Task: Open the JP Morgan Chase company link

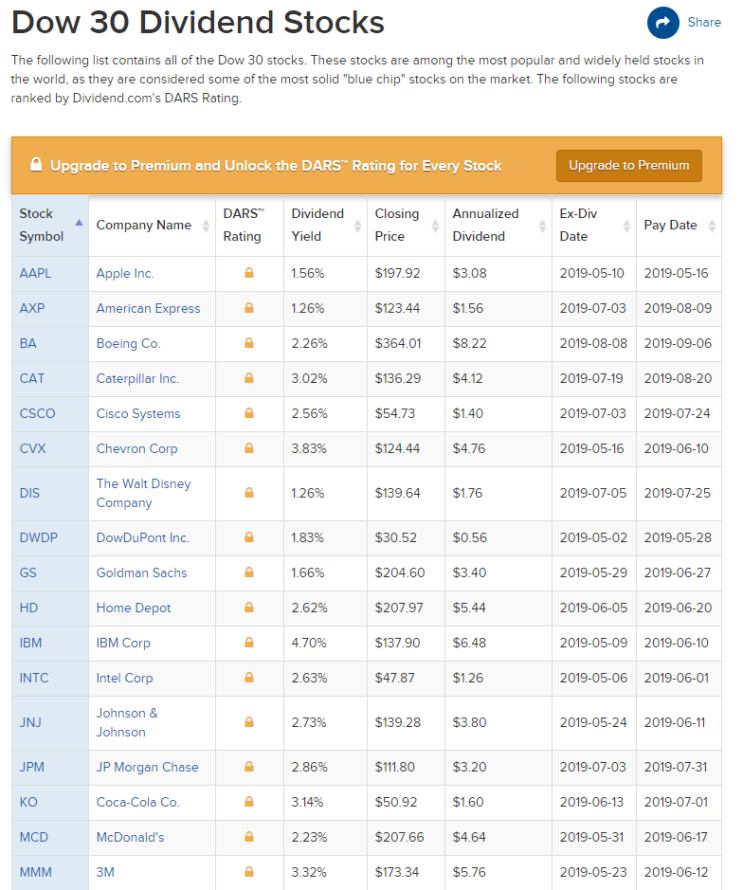Action: (x=147, y=767)
